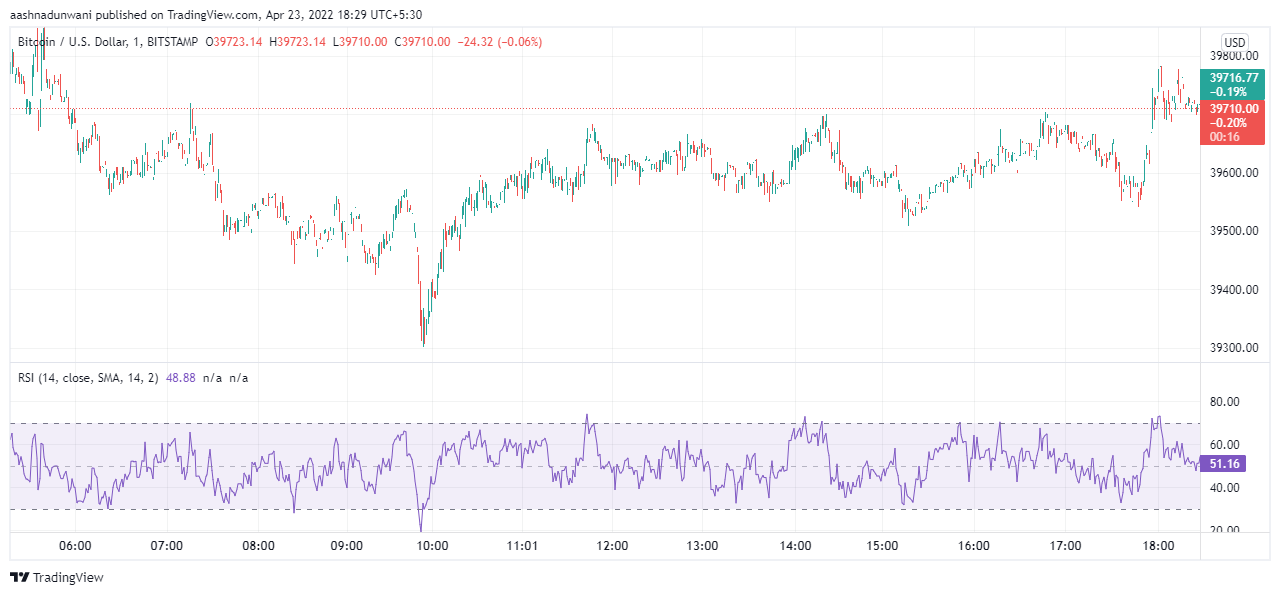The image size is (1280, 595).
Task: Click the 06:00 time axis label
Action: pos(76,546)
